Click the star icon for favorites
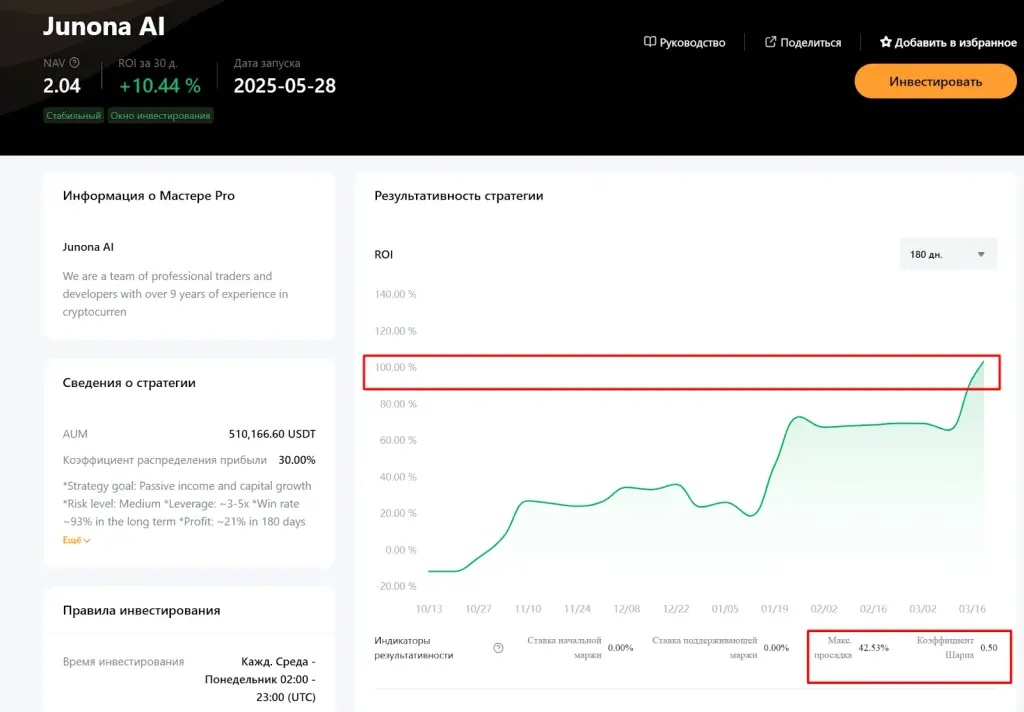Image resolution: width=1024 pixels, height=712 pixels. (x=886, y=42)
